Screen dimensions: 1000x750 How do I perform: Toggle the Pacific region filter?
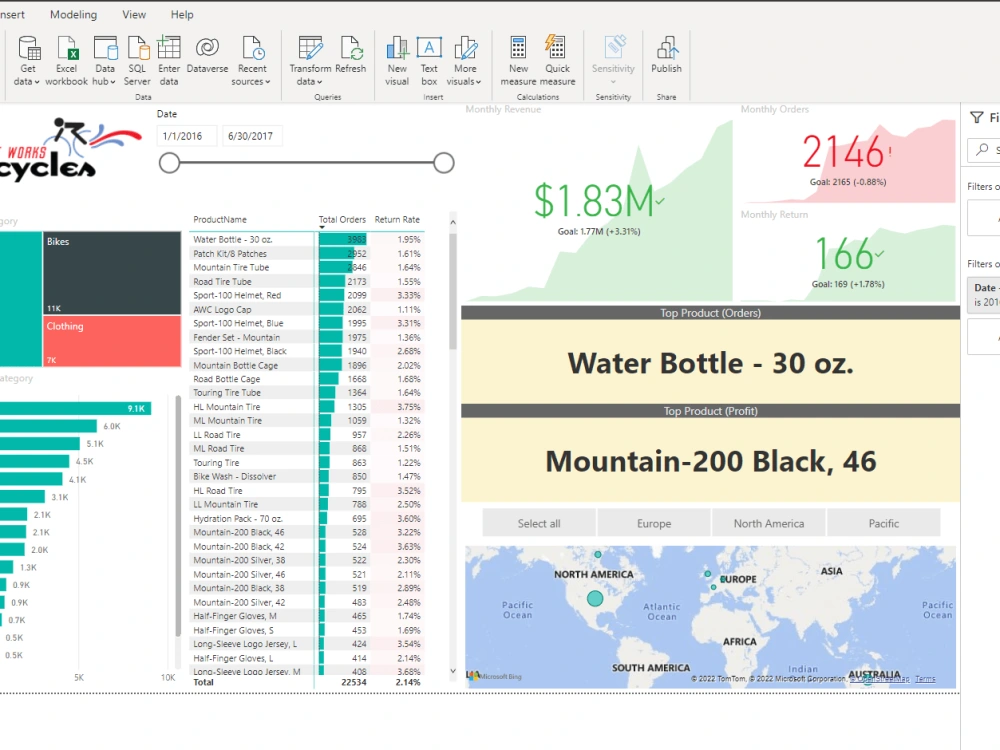coord(883,522)
